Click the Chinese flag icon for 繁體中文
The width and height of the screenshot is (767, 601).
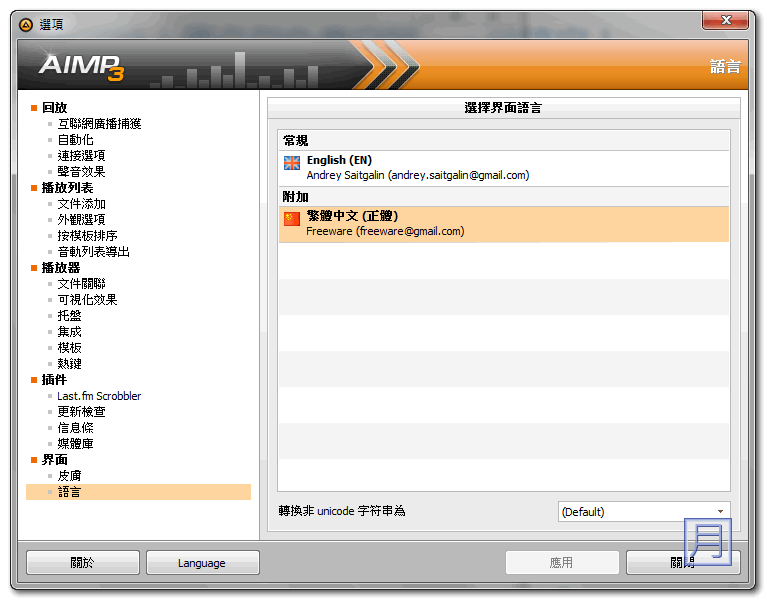(x=291, y=219)
